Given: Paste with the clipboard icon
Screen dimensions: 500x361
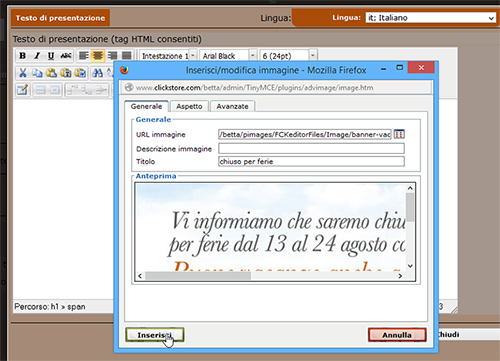Looking at the screenshot, I should point(51,73).
